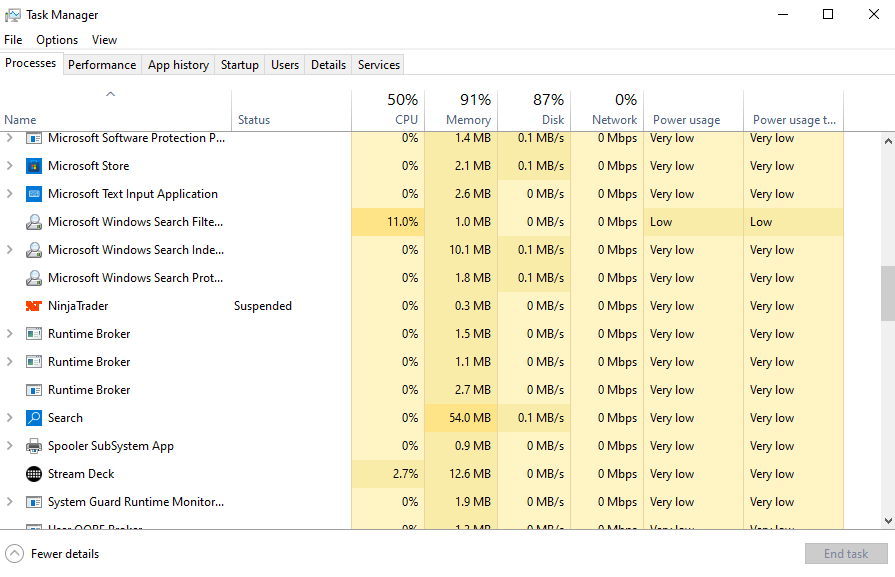
Task: Open the View menu
Action: point(104,39)
